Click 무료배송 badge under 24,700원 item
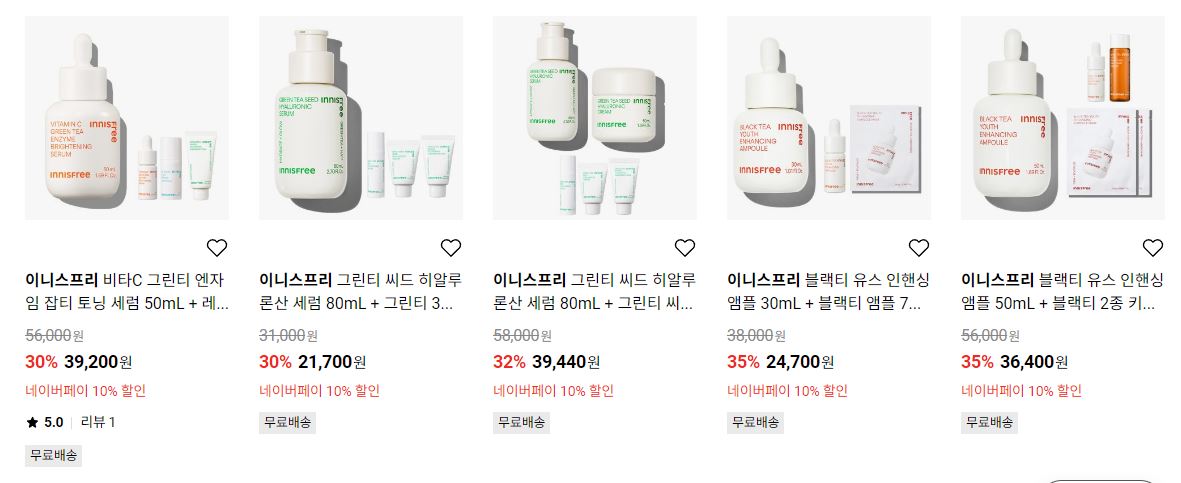The width and height of the screenshot is (1181, 483). point(755,422)
